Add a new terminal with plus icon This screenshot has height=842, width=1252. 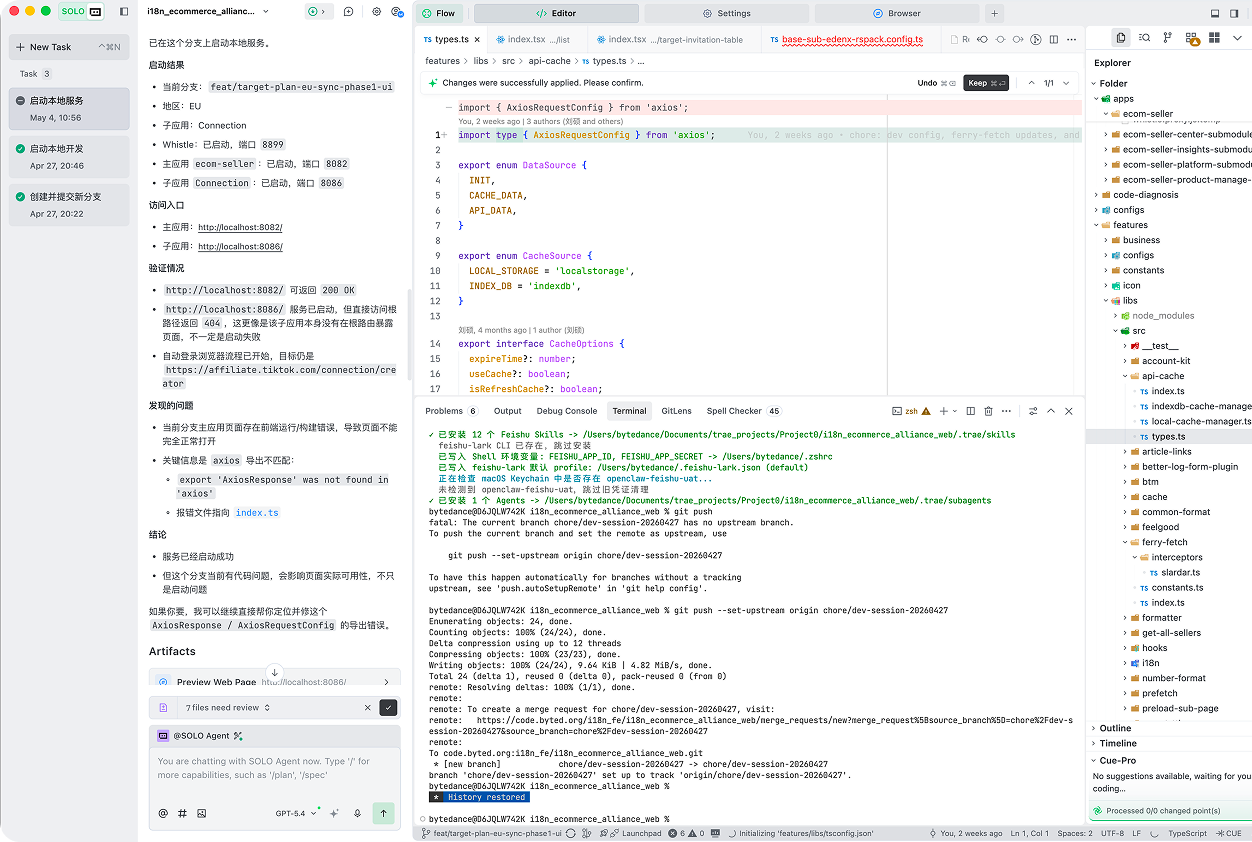(943, 411)
